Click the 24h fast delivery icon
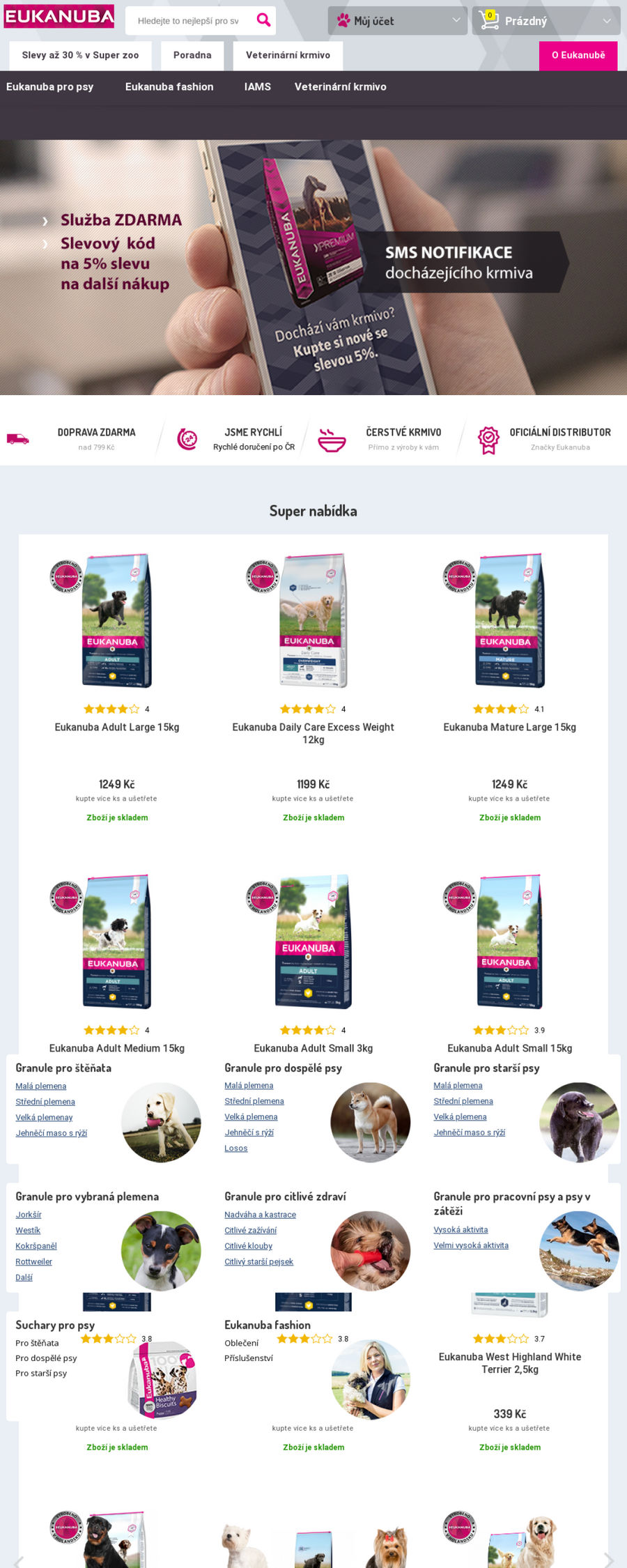627x1568 pixels. (x=187, y=439)
